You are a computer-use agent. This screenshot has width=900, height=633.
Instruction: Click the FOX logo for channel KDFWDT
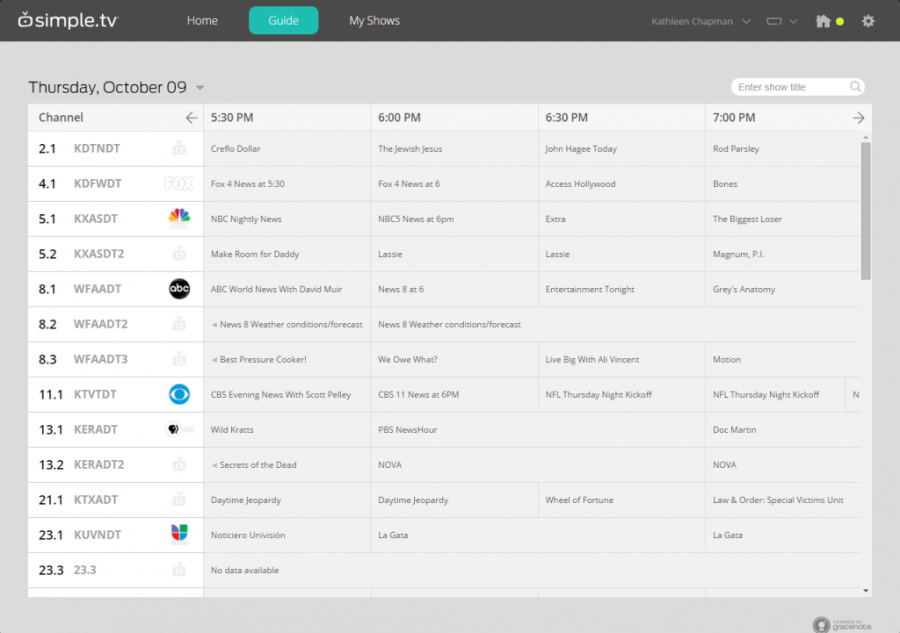click(x=178, y=183)
